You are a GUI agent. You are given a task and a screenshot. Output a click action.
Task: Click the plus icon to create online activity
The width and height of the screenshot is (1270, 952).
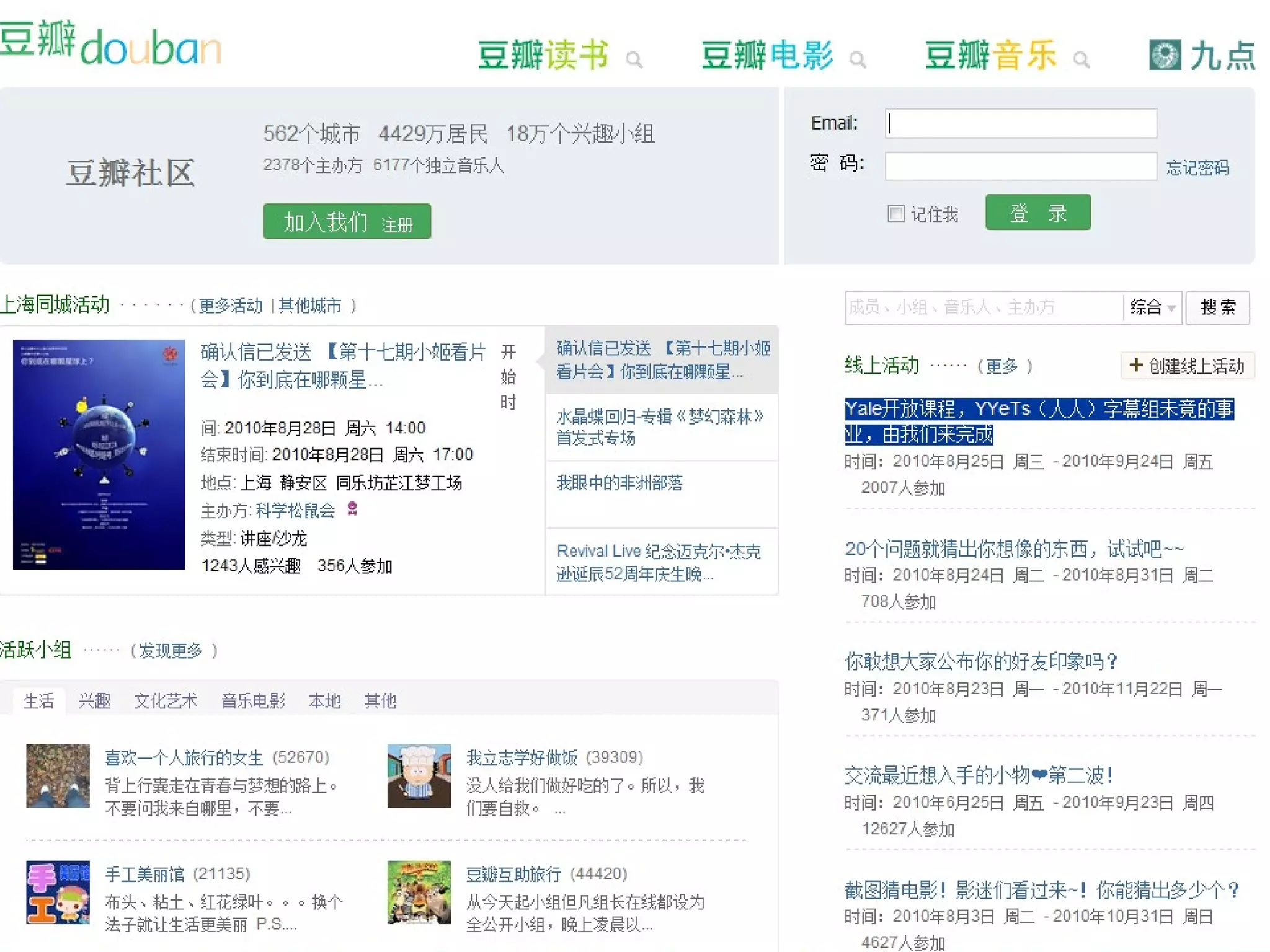coord(1135,365)
